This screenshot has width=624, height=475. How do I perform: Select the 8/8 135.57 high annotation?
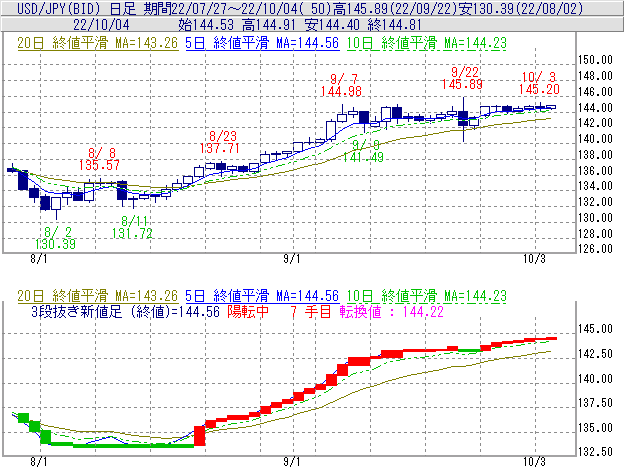click(x=99, y=159)
